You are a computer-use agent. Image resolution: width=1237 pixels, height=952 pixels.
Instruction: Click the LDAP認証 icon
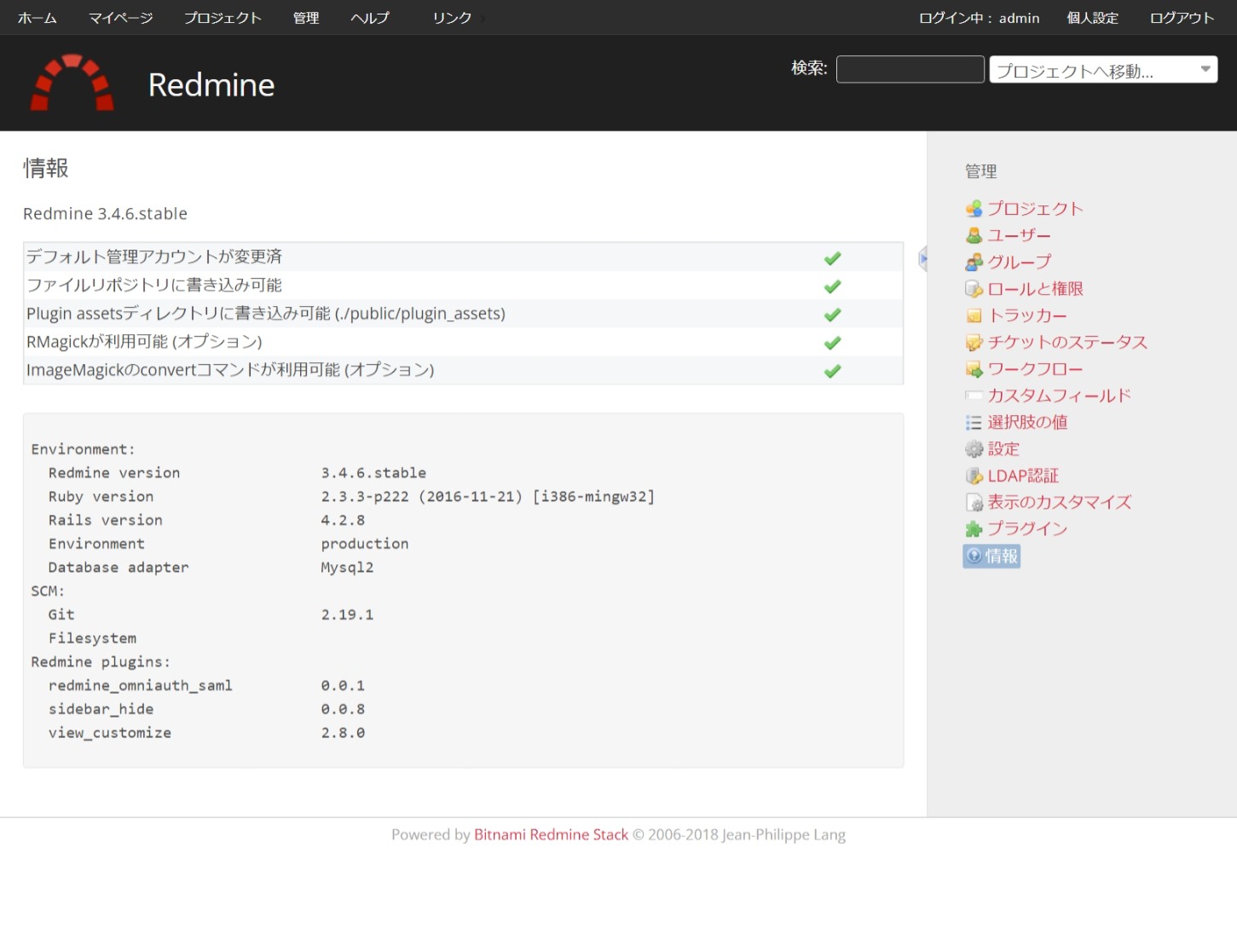tap(974, 475)
